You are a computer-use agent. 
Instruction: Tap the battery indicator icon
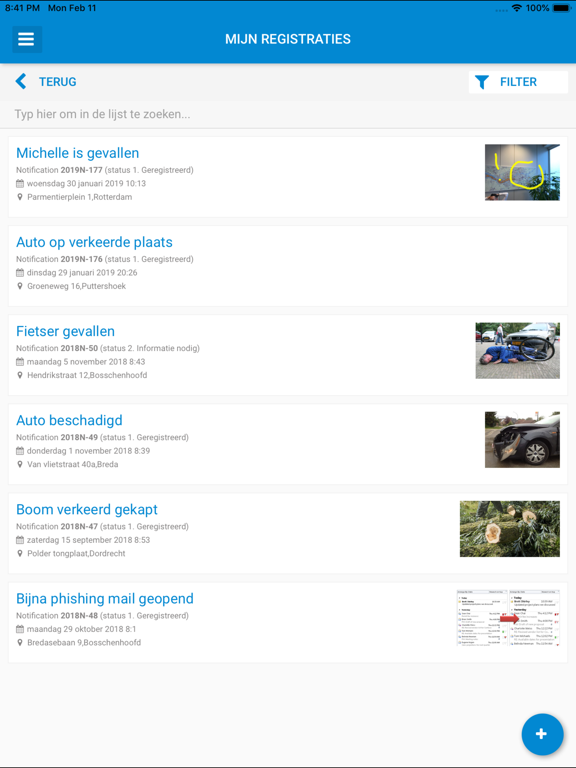click(562, 8)
